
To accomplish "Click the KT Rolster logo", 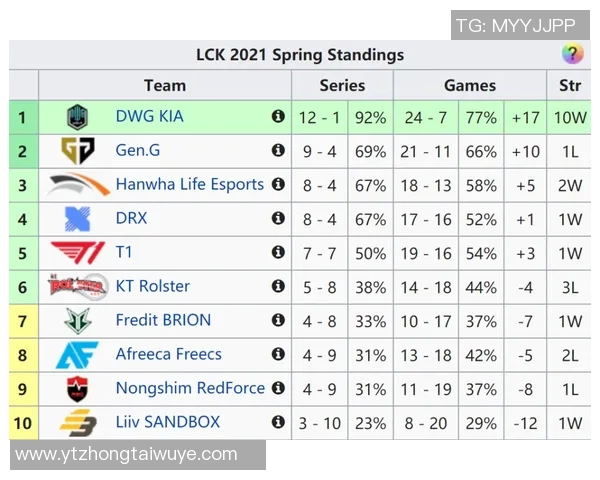I will tap(77, 287).
